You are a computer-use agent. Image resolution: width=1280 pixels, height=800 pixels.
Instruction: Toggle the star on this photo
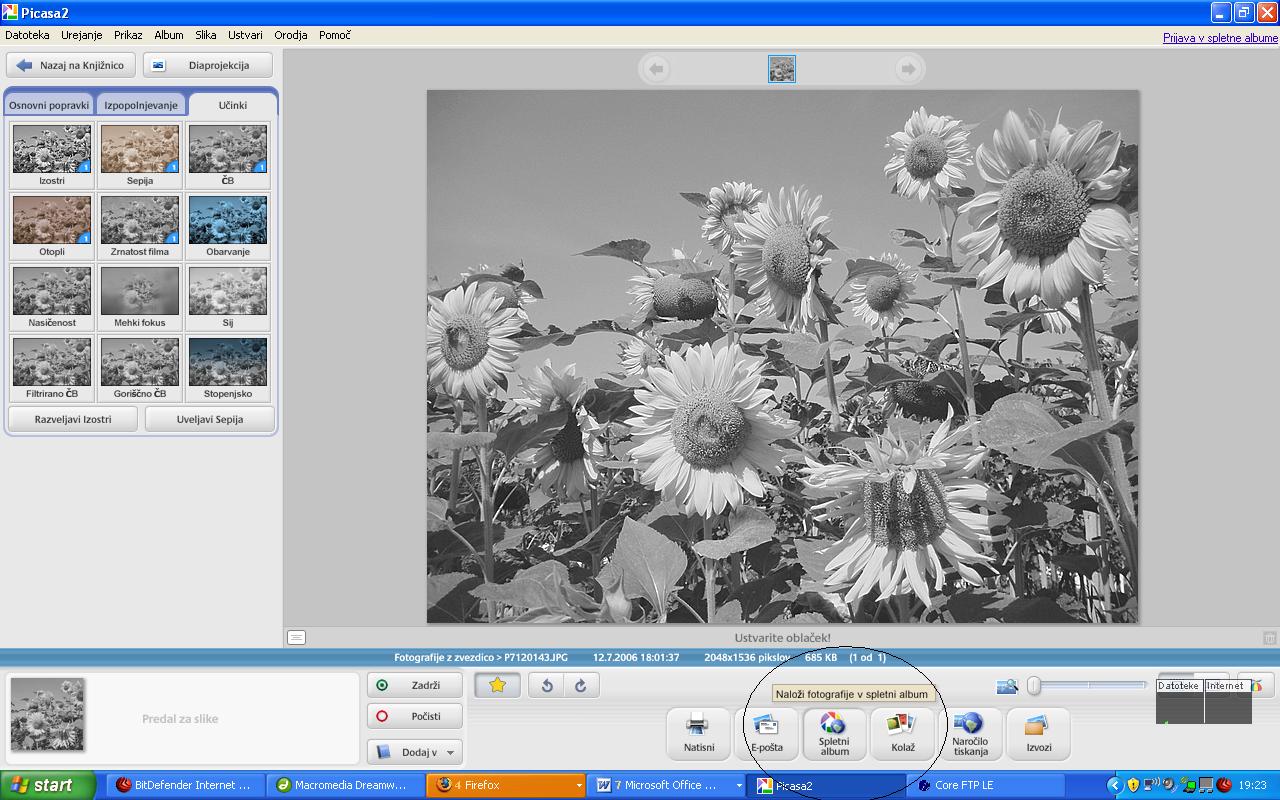(497, 685)
